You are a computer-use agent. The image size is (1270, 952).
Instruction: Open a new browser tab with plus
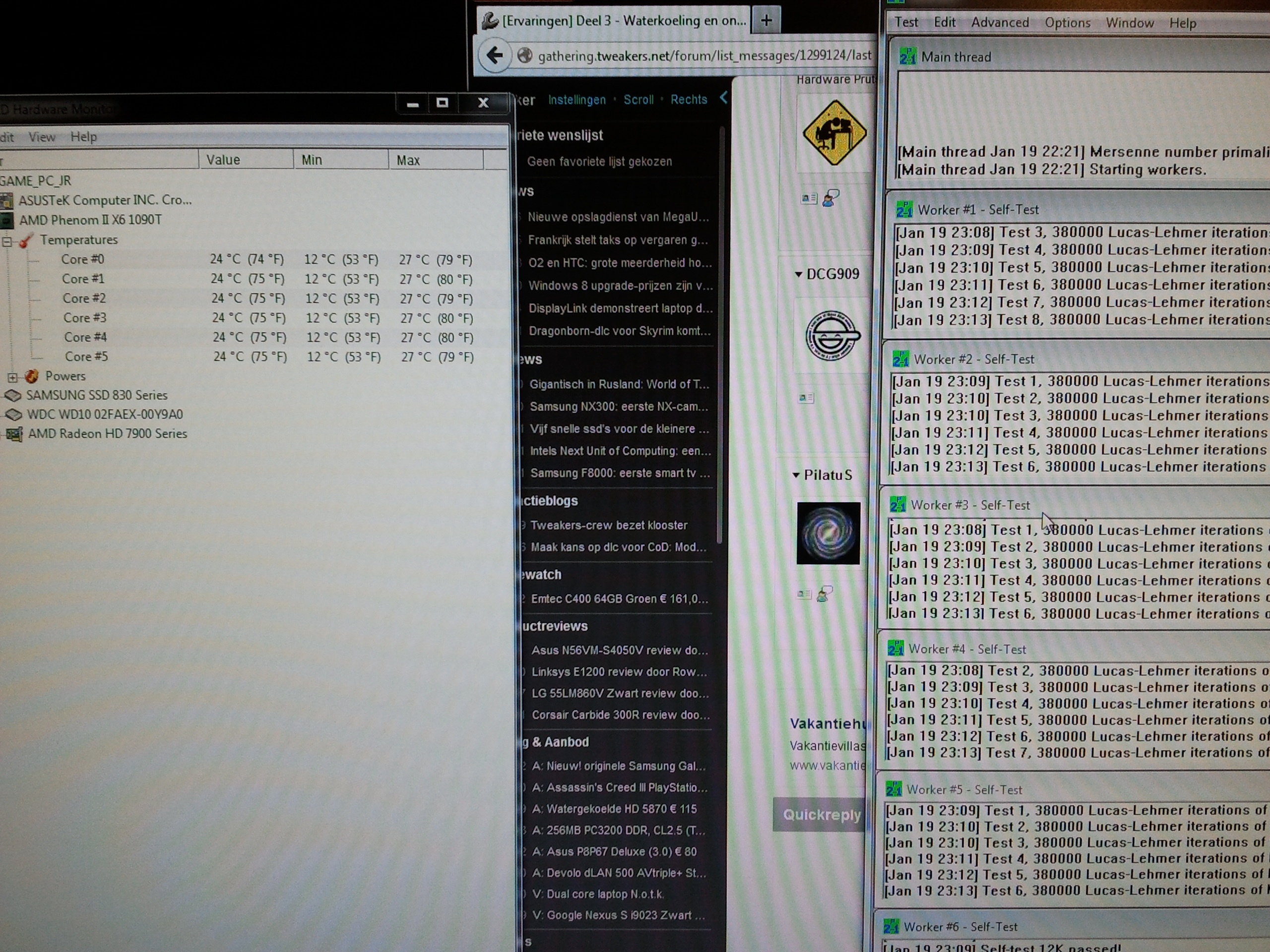(766, 21)
